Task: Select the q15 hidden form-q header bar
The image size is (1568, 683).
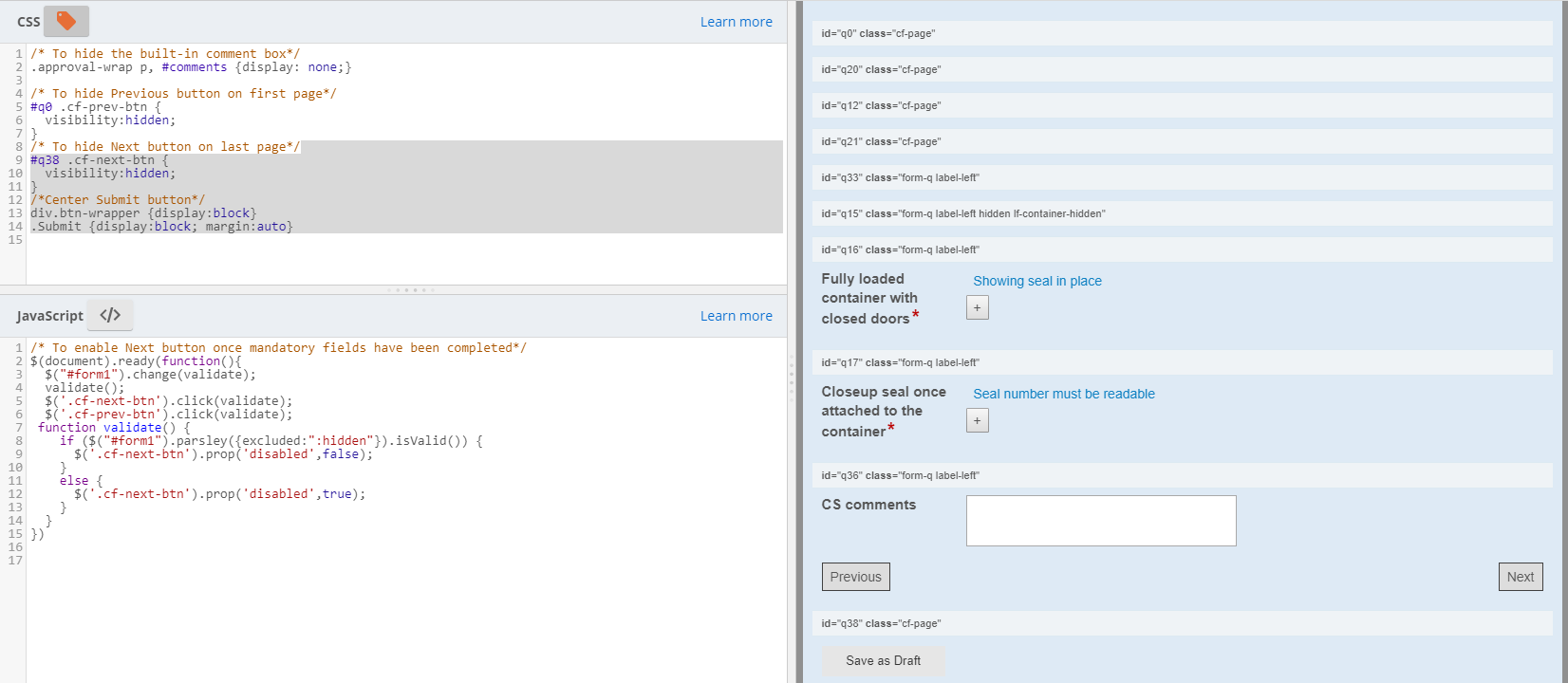Action: (x=1182, y=213)
